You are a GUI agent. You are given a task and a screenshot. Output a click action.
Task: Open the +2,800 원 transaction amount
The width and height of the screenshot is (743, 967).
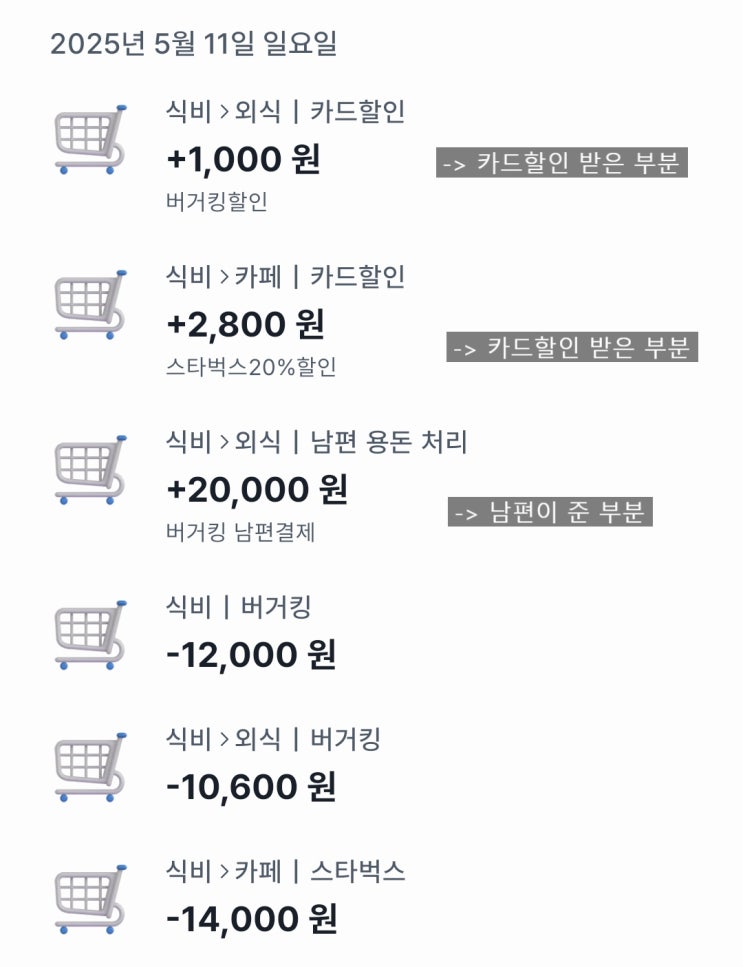(245, 325)
